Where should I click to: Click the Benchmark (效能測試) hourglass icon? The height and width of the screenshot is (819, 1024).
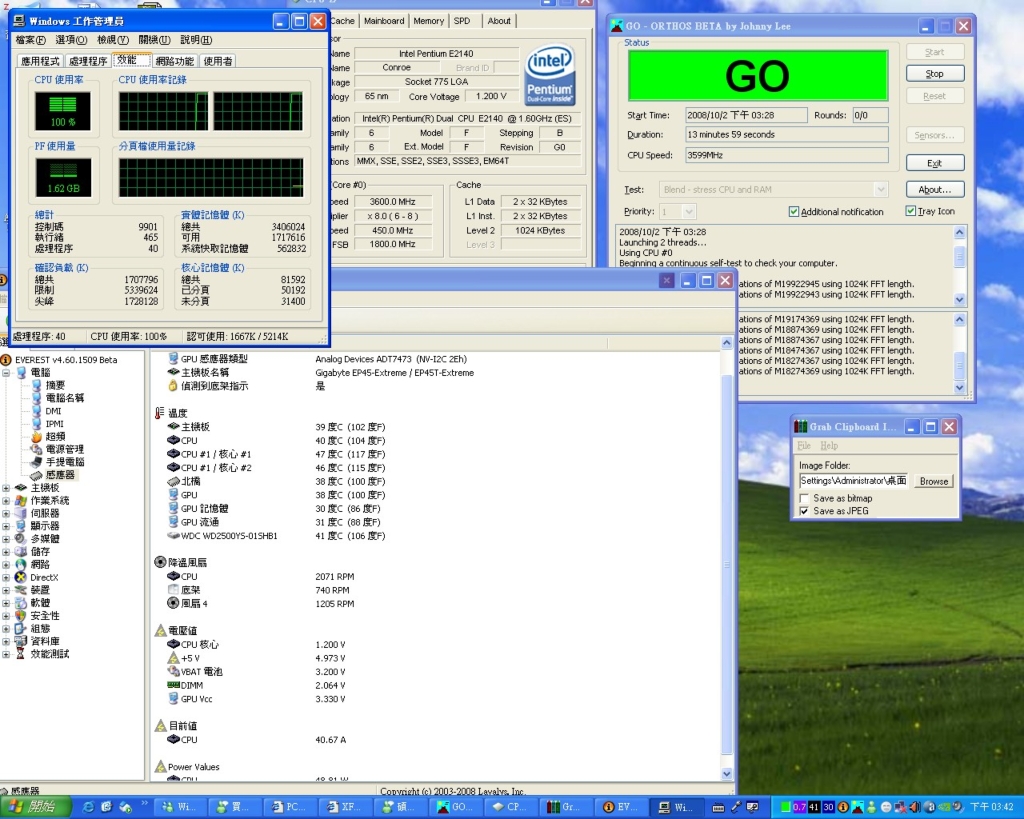(21, 654)
